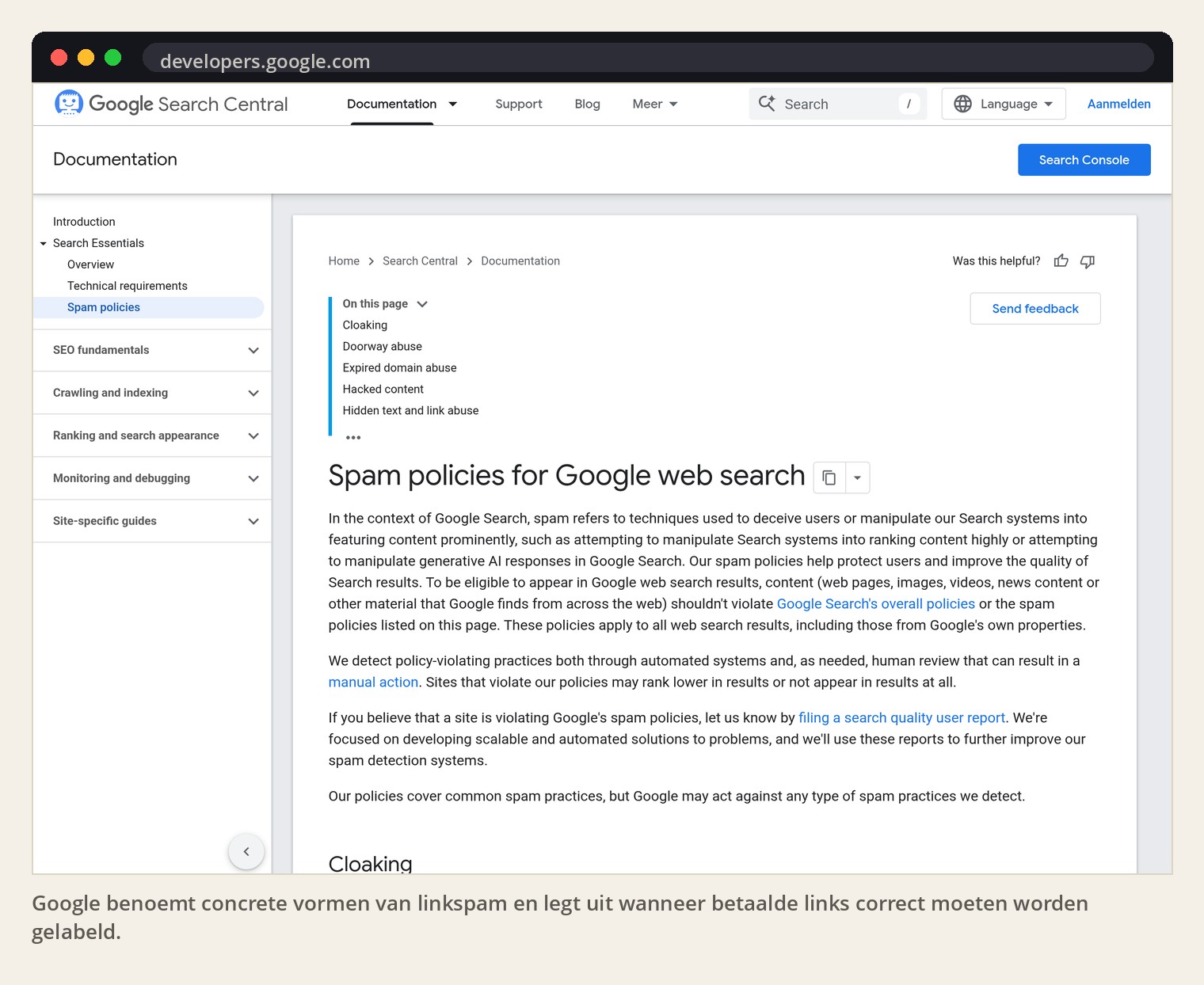This screenshot has height=985, width=1204.
Task: Click the globe icon on Language button
Action: 962,104
